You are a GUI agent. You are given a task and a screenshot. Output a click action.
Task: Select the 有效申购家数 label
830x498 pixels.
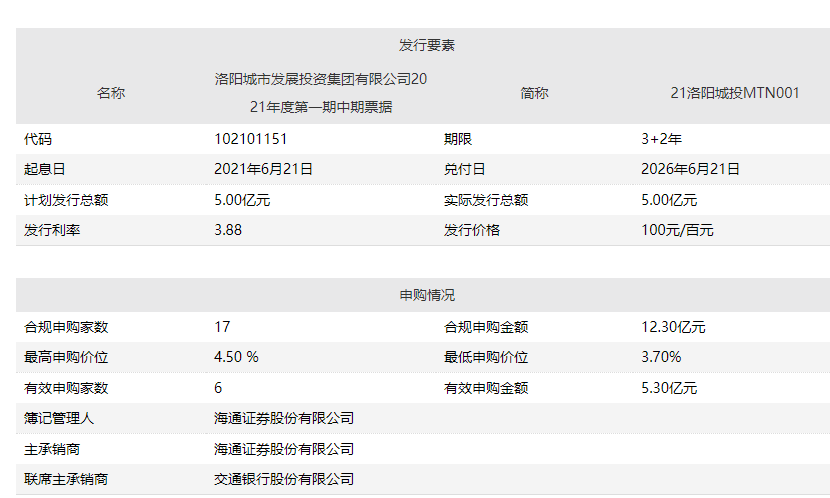pos(66,388)
